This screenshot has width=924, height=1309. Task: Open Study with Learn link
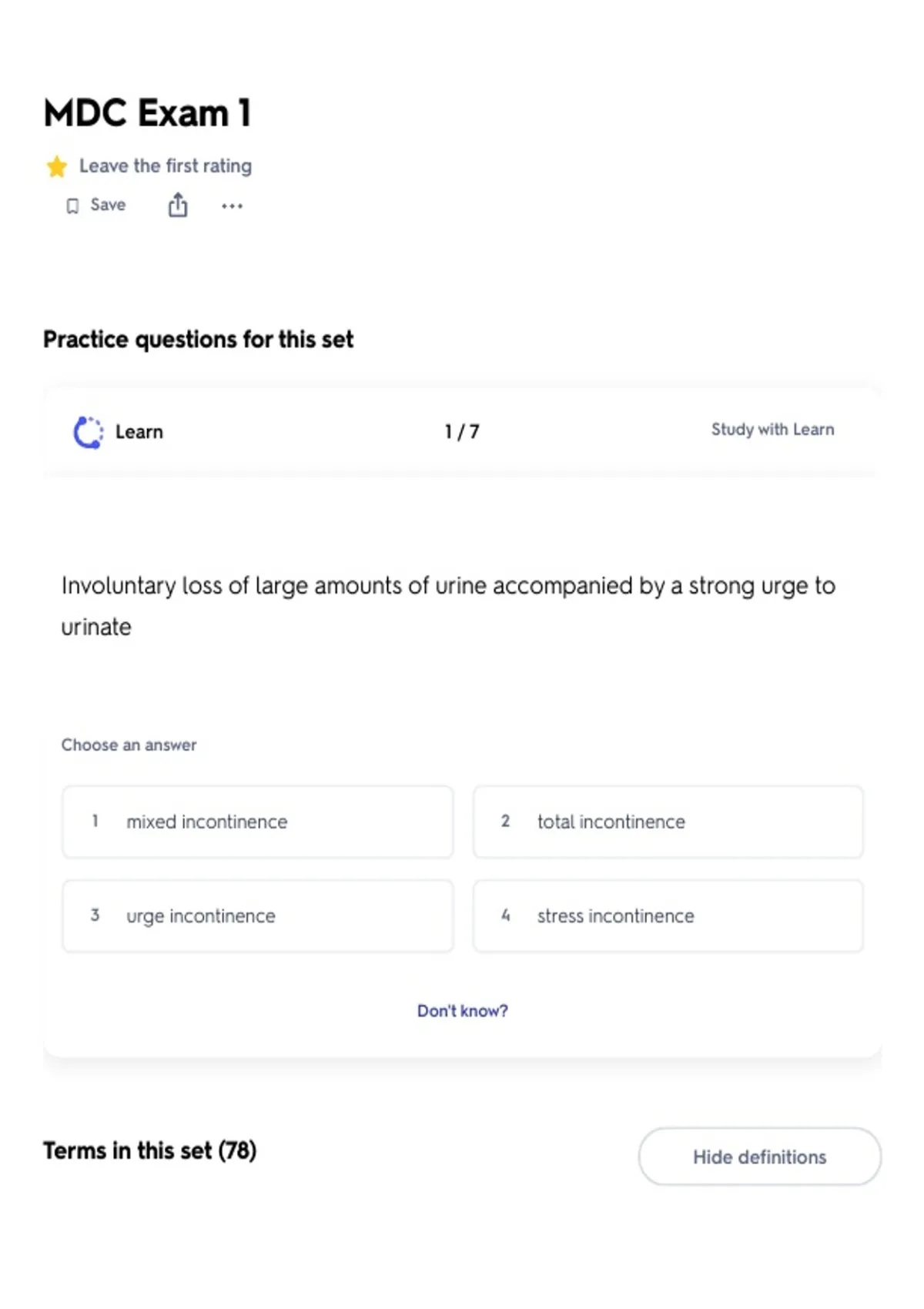772,430
